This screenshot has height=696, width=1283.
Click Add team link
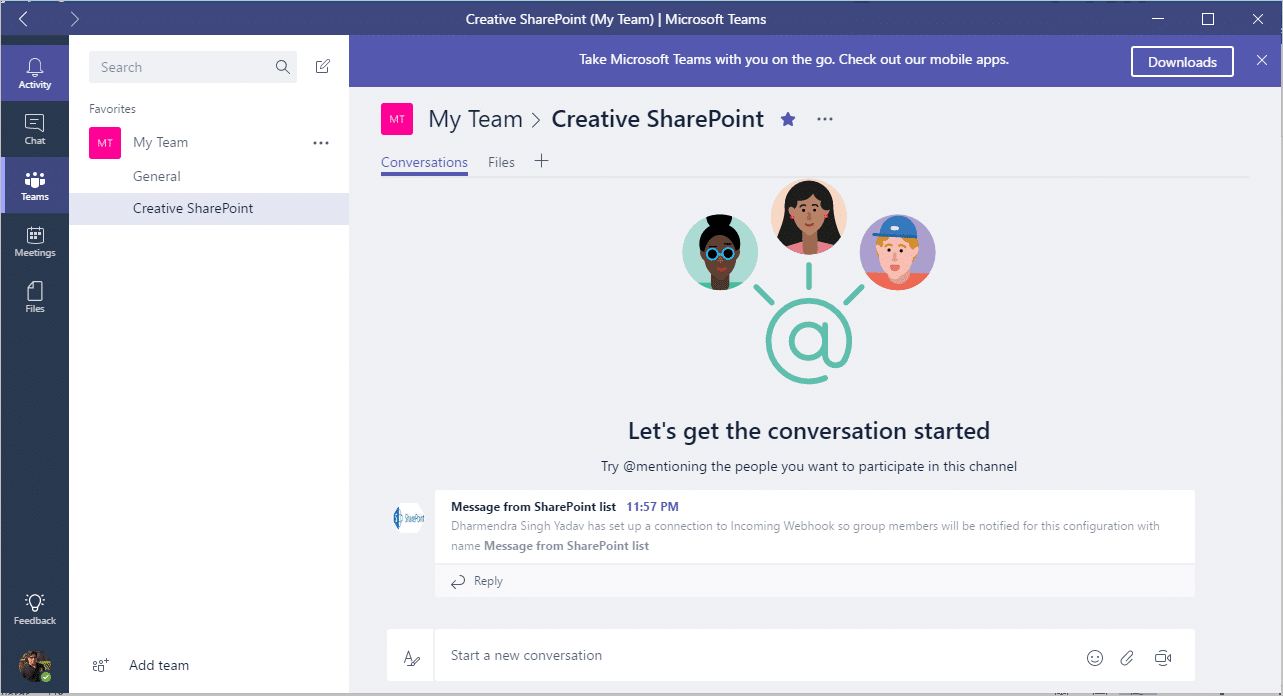(x=159, y=665)
